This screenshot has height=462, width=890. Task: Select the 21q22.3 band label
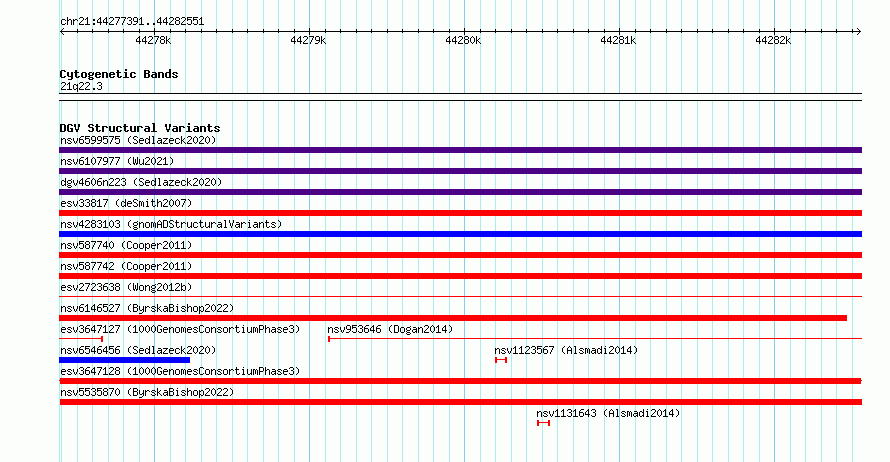click(81, 86)
